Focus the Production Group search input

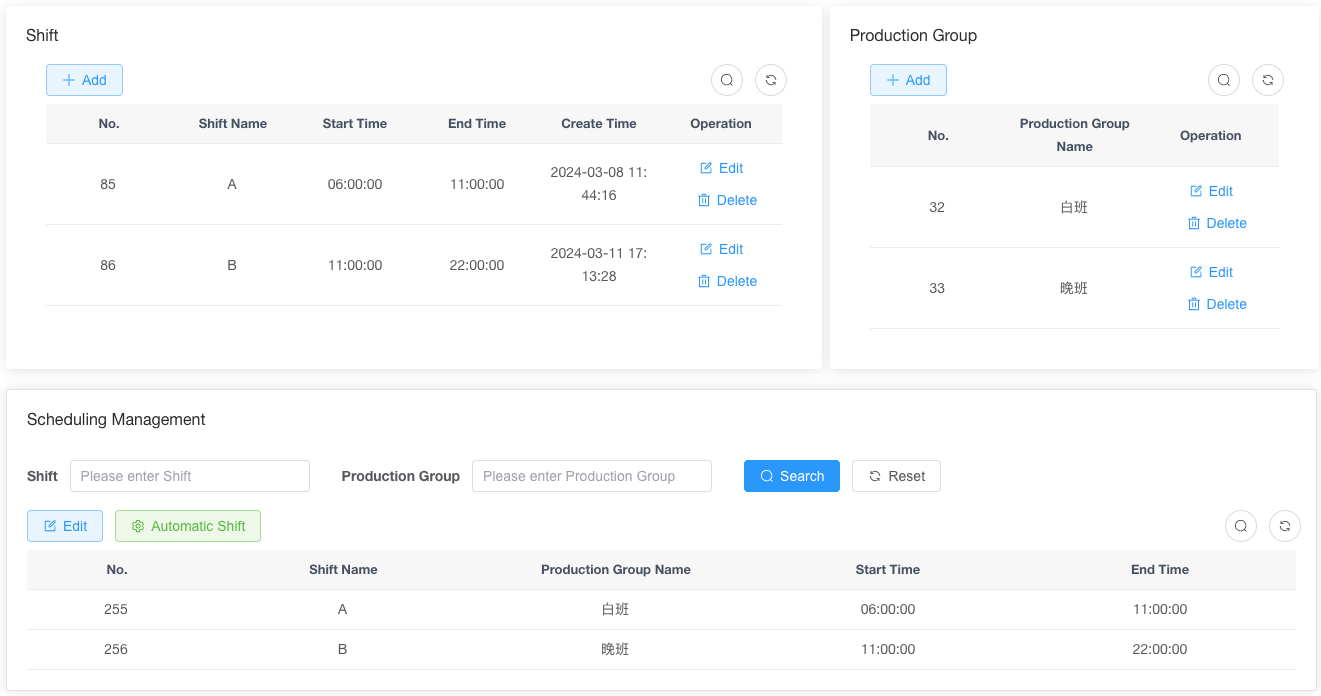coord(592,476)
